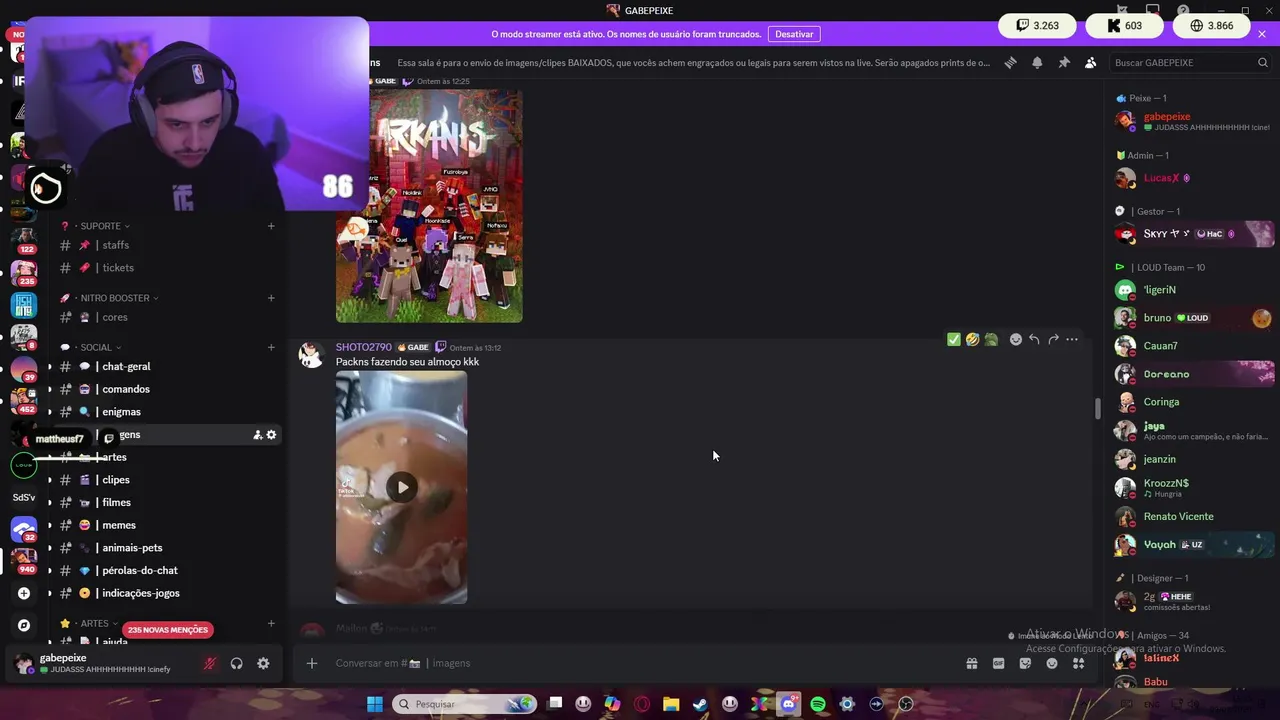Open more options on SHOTO2790 message
Image resolution: width=1280 pixels, height=720 pixels.
[x=1072, y=339]
